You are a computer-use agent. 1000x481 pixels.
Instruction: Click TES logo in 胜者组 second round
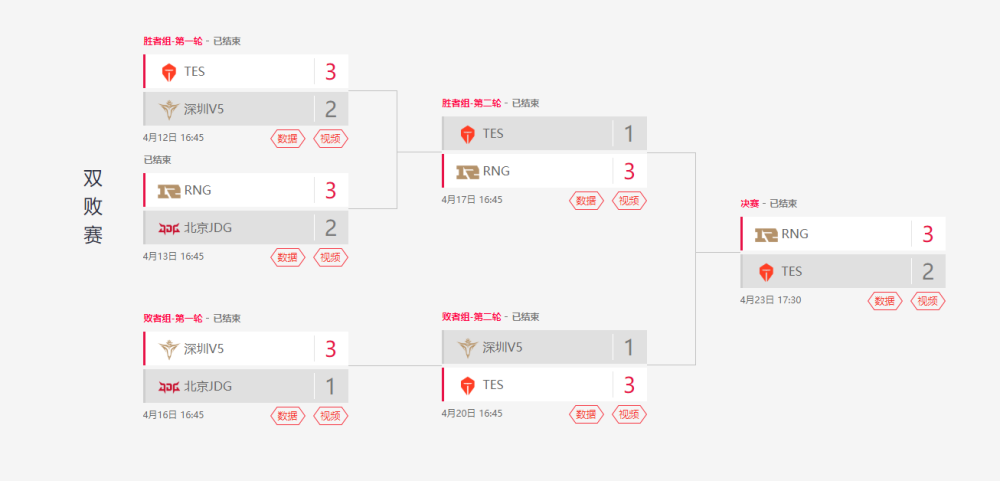[467, 133]
